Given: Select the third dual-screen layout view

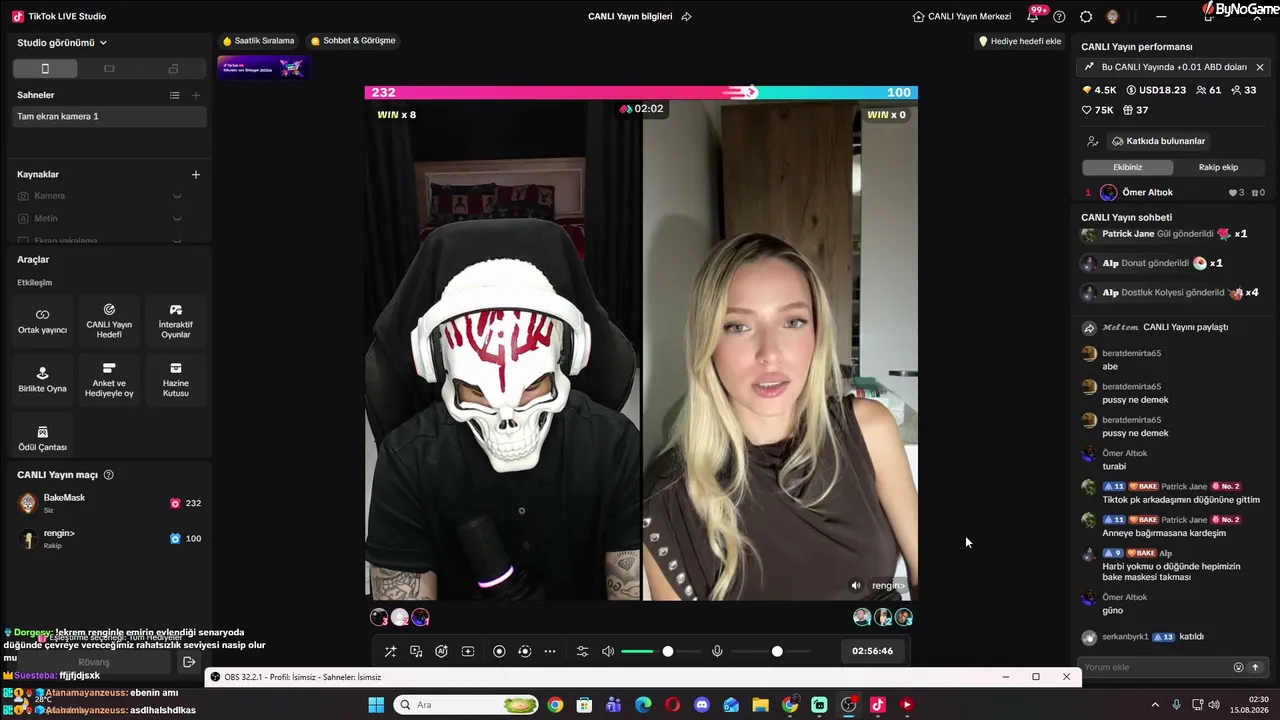Looking at the screenshot, I should [x=173, y=69].
